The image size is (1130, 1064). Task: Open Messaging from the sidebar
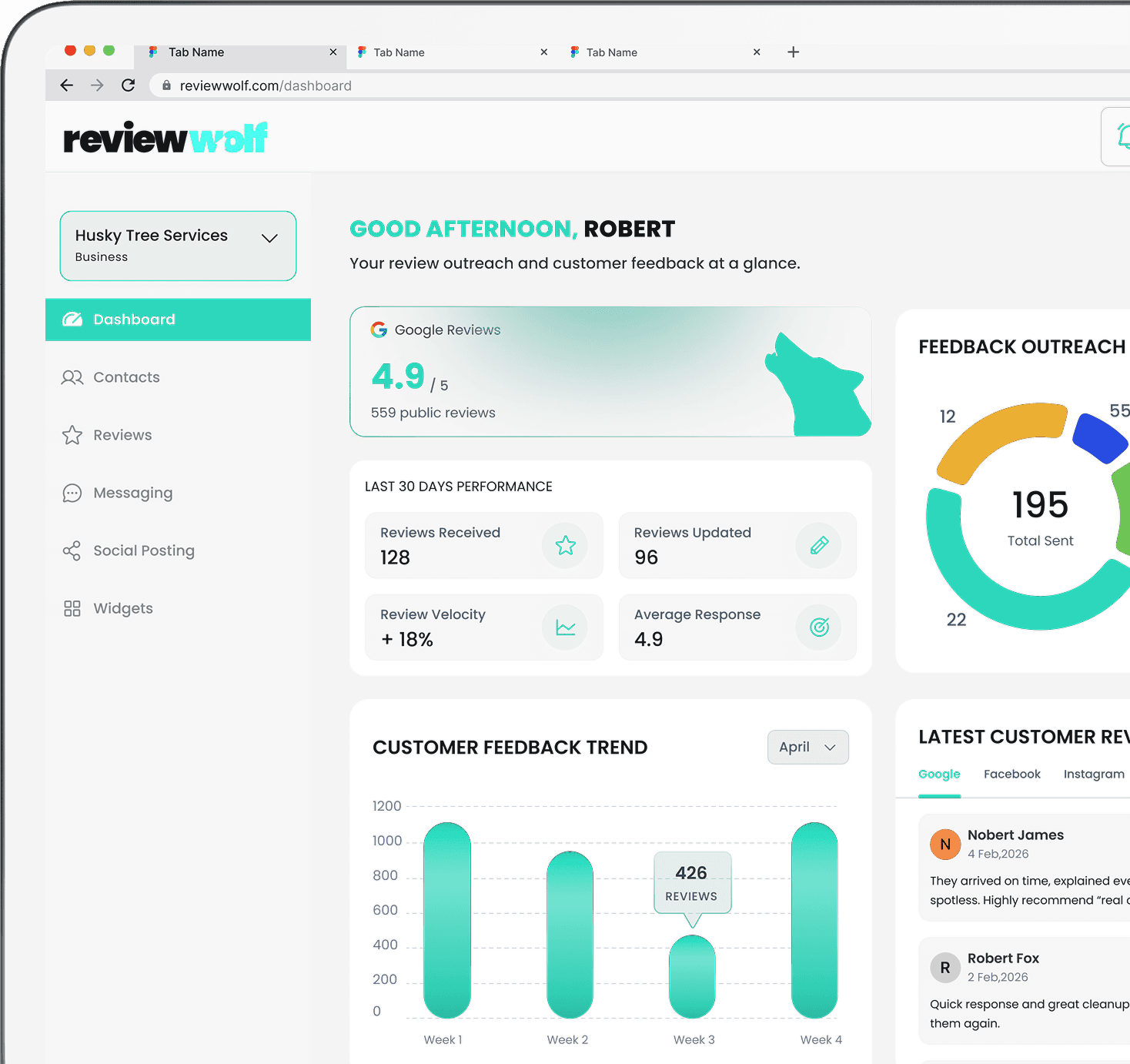pos(178,493)
